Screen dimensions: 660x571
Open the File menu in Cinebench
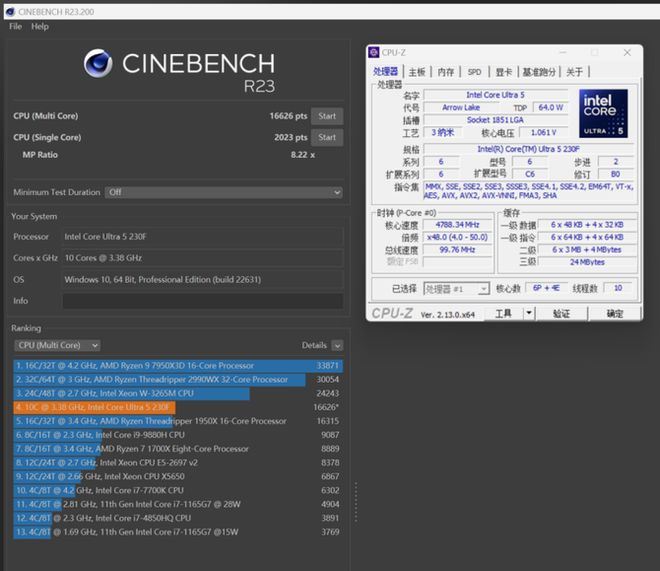tap(15, 26)
